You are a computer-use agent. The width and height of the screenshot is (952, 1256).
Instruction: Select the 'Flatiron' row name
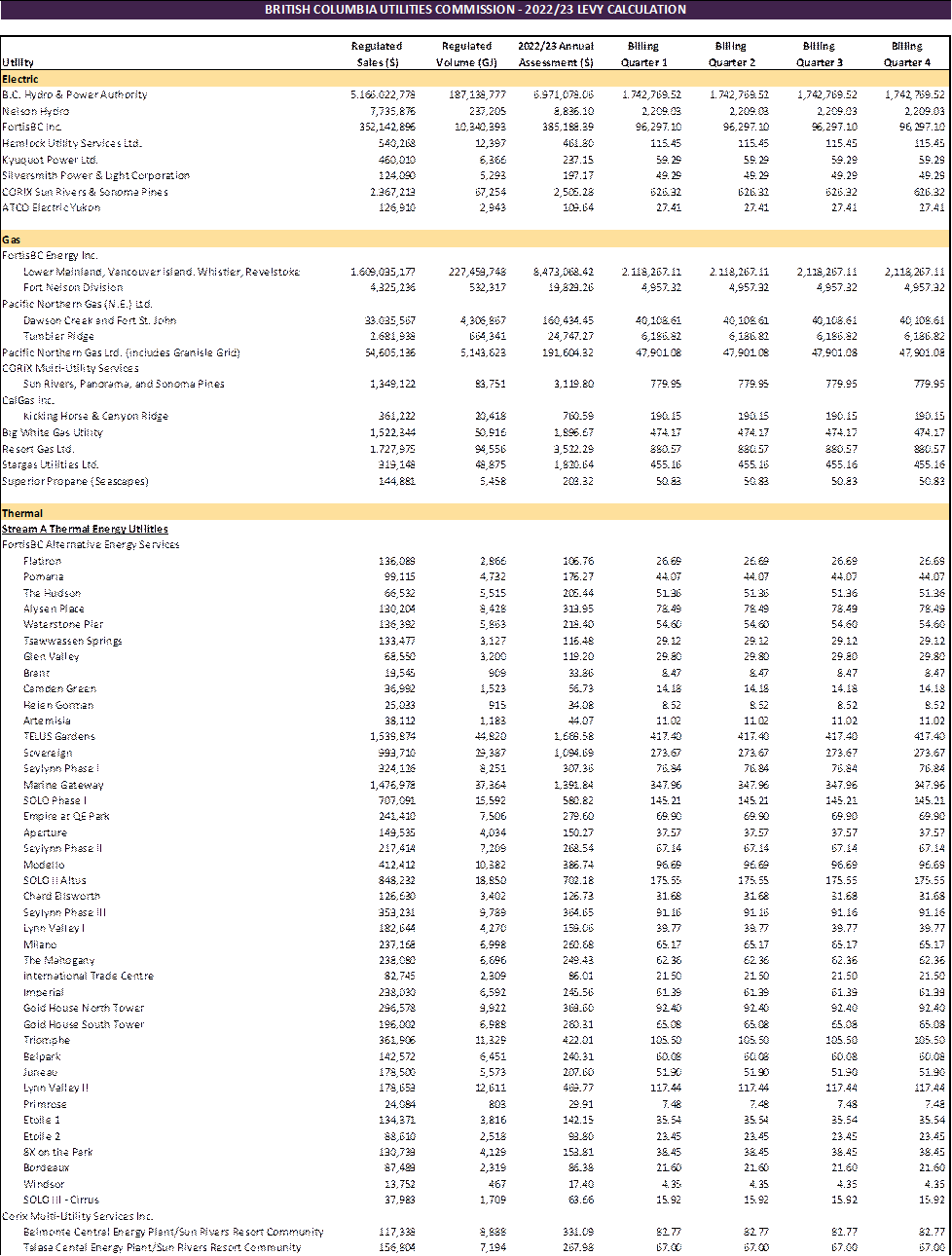(42, 561)
